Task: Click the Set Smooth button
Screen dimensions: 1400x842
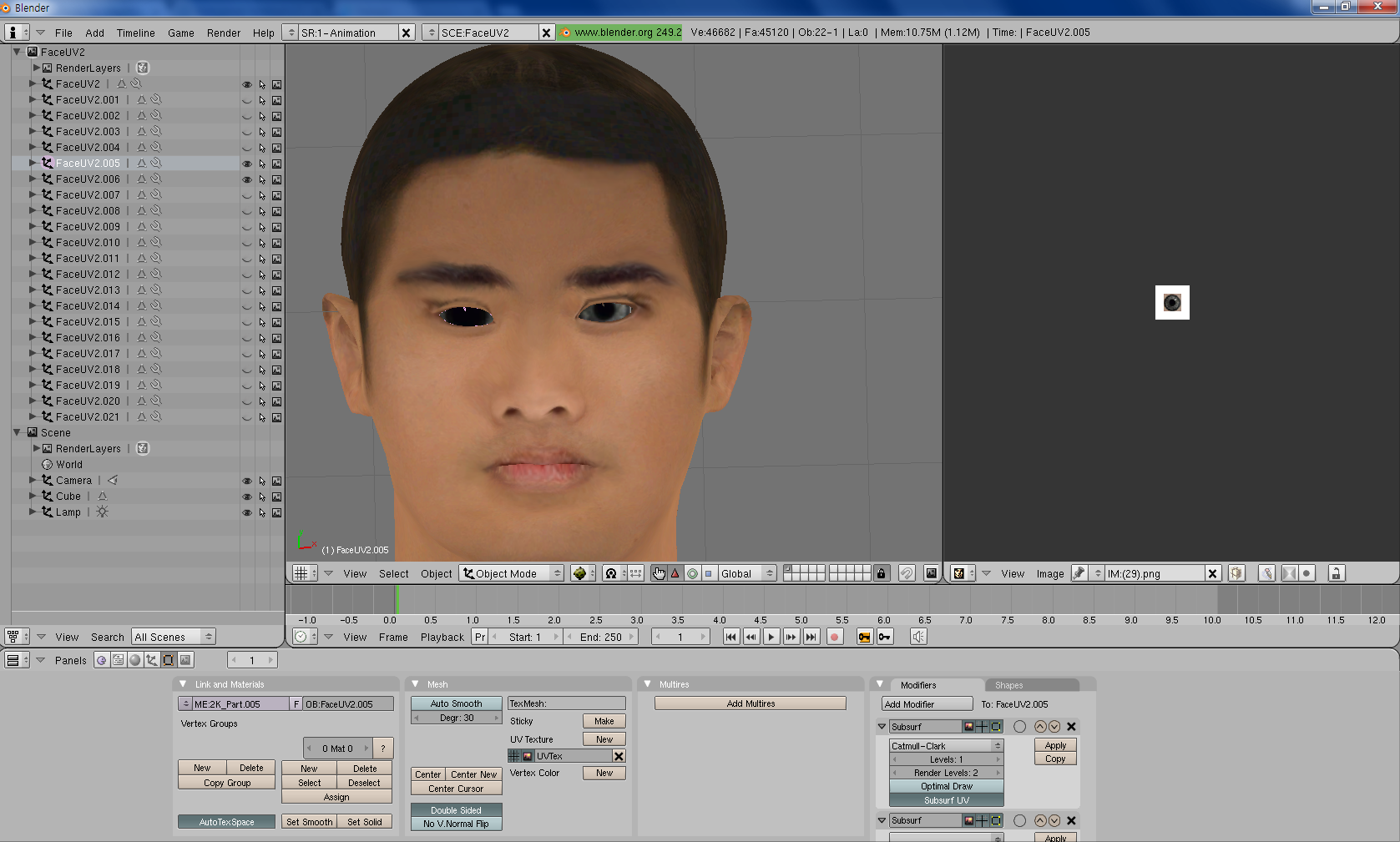Action: pyautogui.click(x=309, y=822)
